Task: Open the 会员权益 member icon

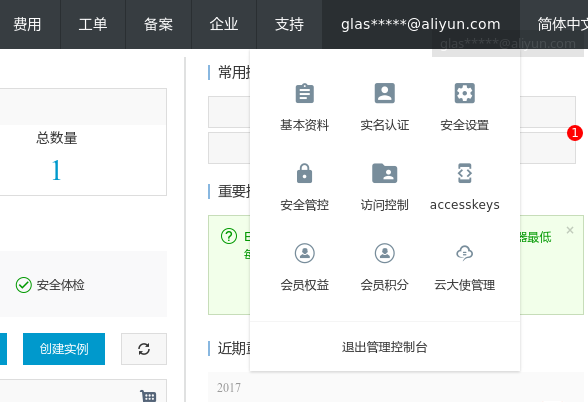Action: (x=304, y=253)
